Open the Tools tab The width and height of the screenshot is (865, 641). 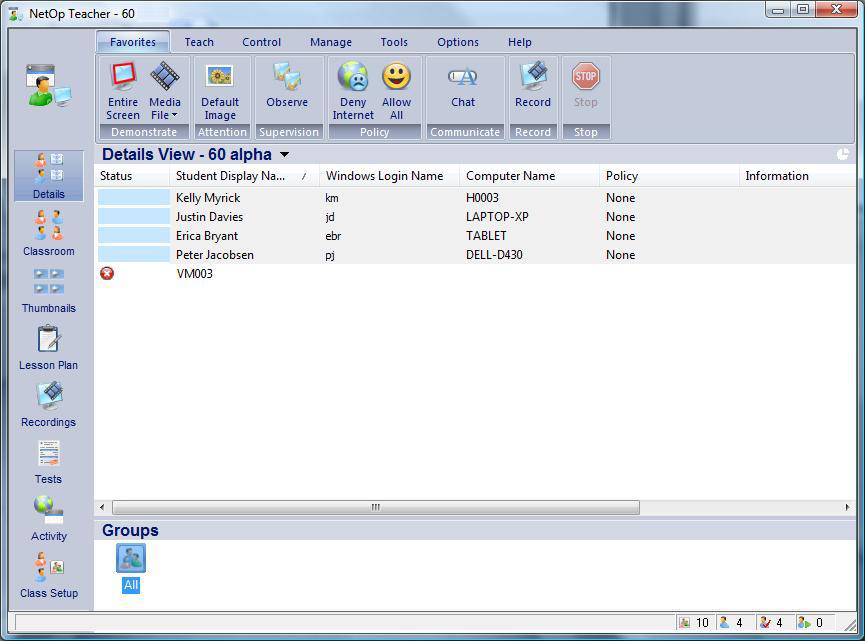coord(394,42)
